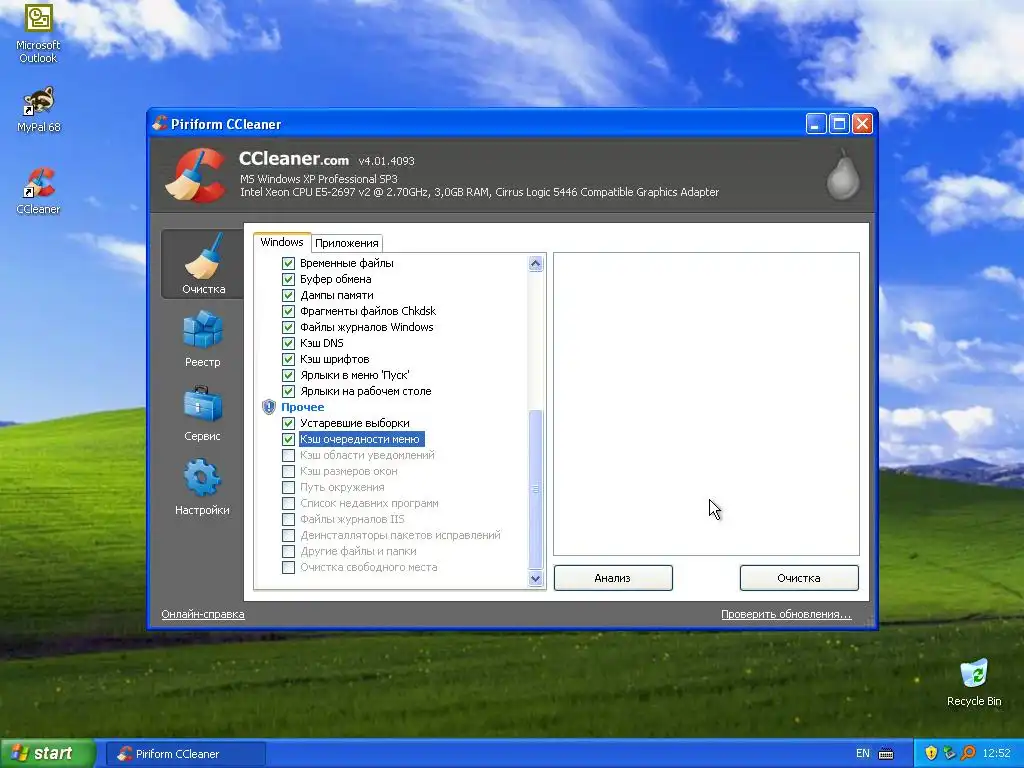Open MyPal 68 desktop icon
Image resolution: width=1024 pixels, height=768 pixels.
39,110
